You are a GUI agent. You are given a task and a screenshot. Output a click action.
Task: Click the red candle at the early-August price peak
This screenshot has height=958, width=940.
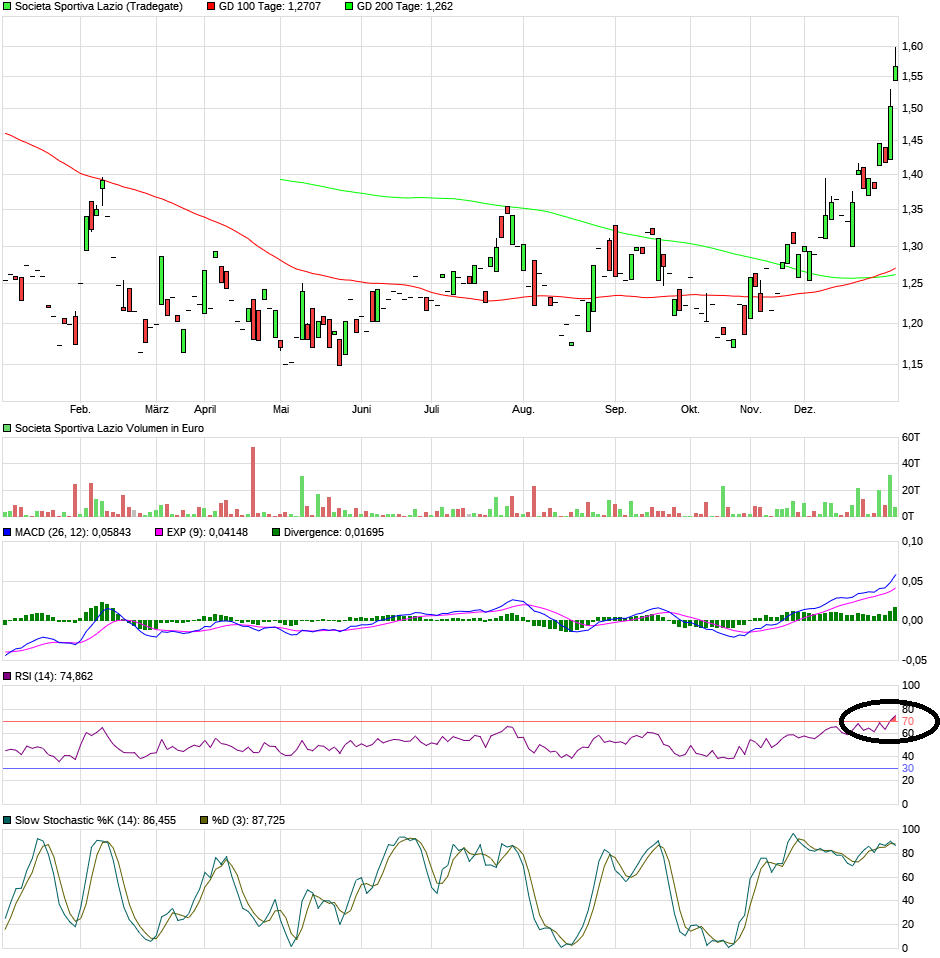pos(507,210)
